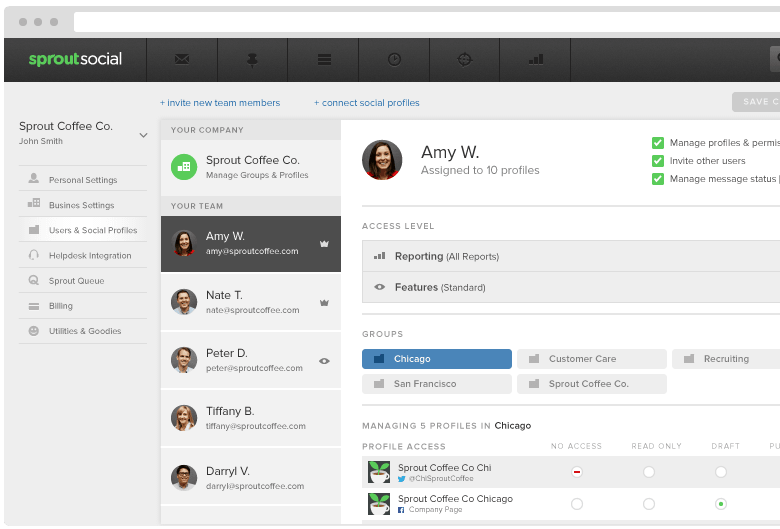Click the Reporting bar chart icon under Access Level
The height and width of the screenshot is (529, 780).
380,256
